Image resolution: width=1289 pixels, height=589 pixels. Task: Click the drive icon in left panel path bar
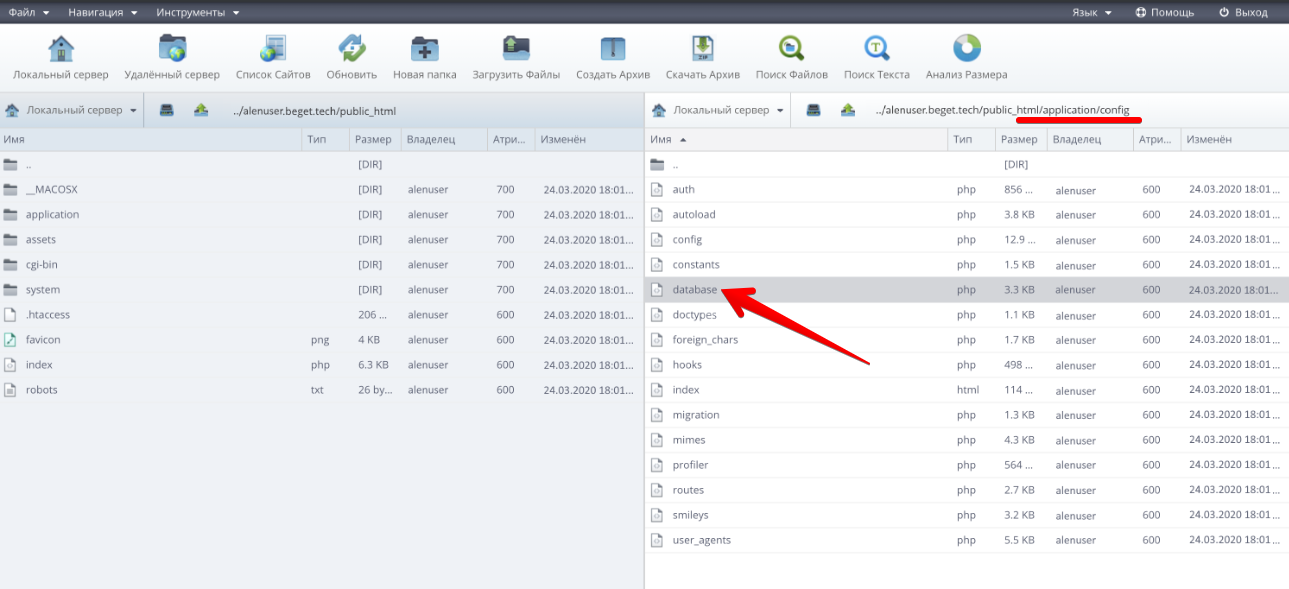[167, 110]
